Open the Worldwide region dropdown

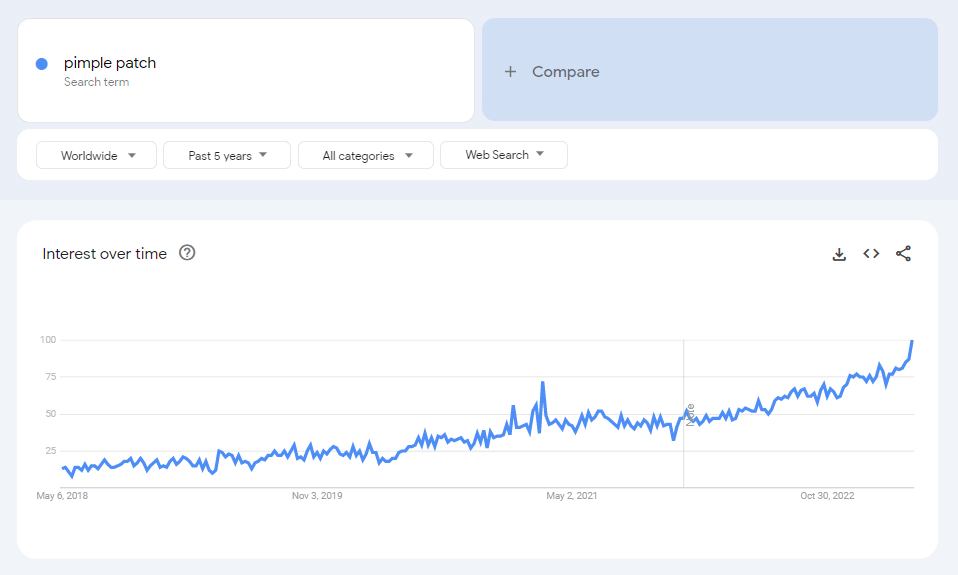coord(97,155)
